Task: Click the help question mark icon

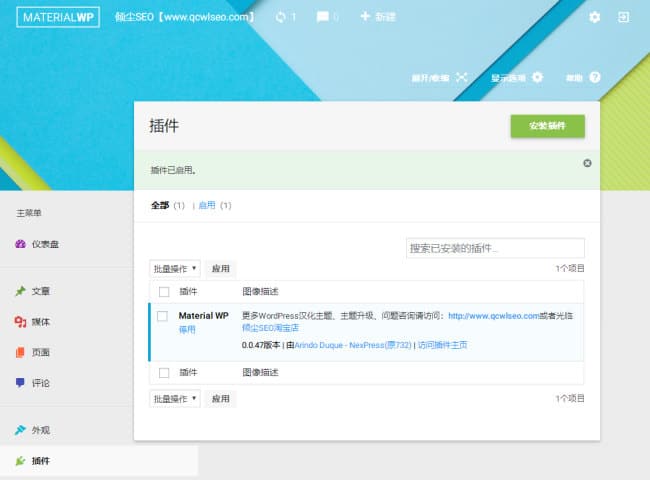Action: pos(595,77)
